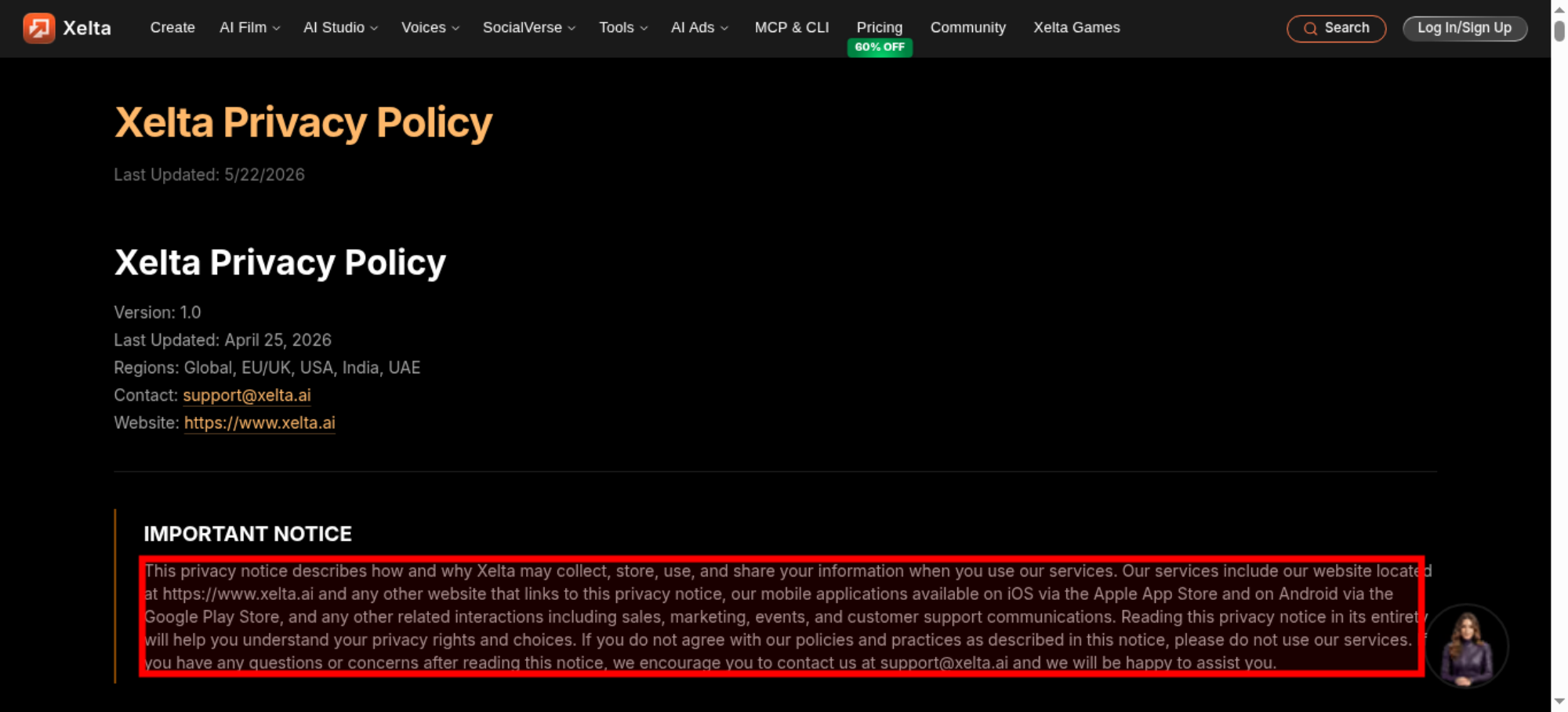Expand the AI Film dropdown menu
Viewport: 1568px width, 712px height.
click(x=250, y=27)
